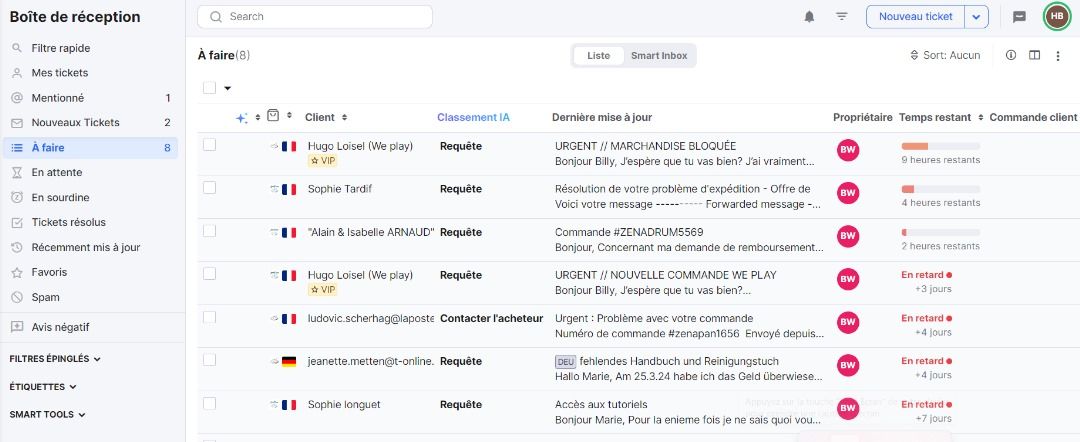Click the BW avatar on jeanette.metten row
The width and height of the screenshot is (1080, 442).
point(848,365)
